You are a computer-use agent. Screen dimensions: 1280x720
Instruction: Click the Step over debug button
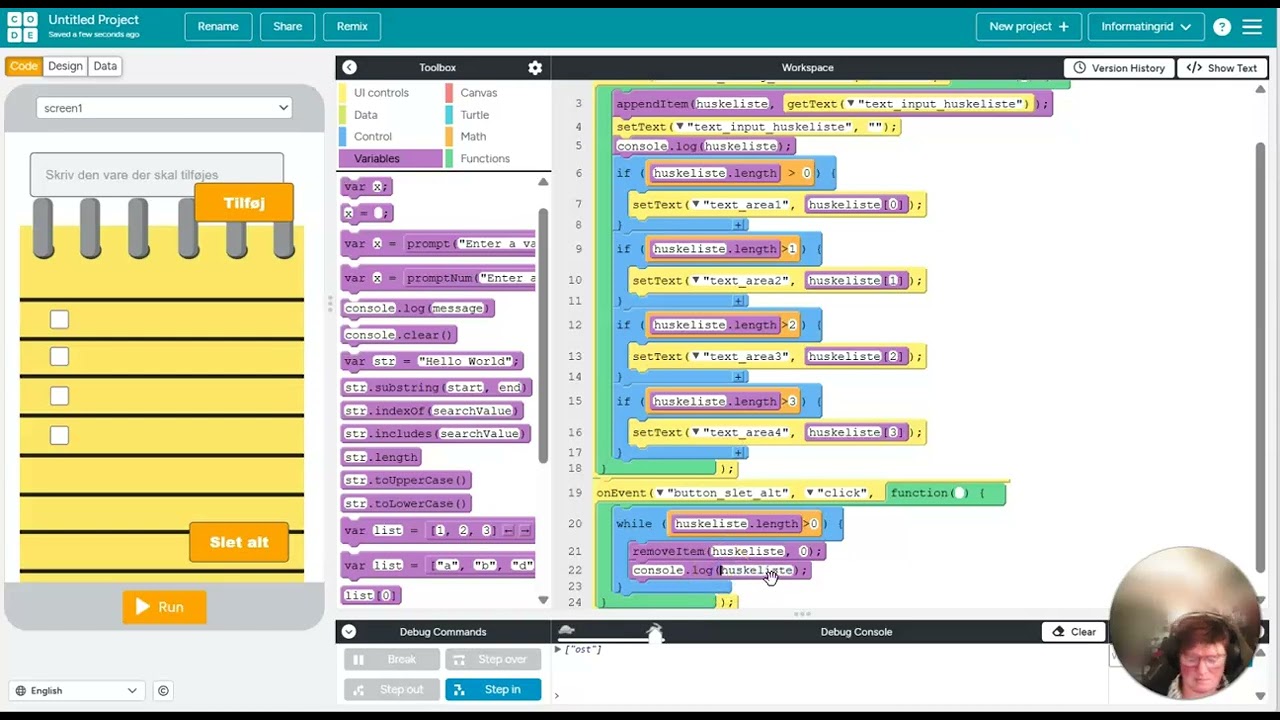coord(493,660)
